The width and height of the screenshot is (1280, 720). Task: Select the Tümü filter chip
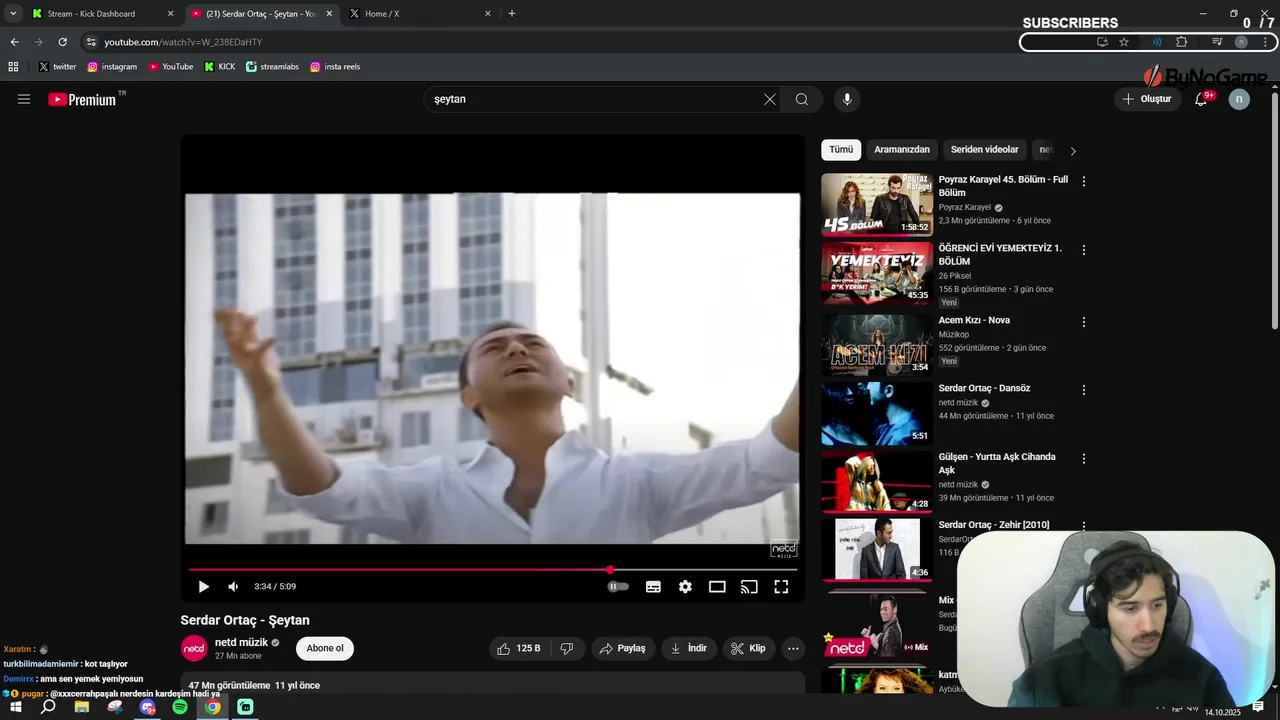841,150
